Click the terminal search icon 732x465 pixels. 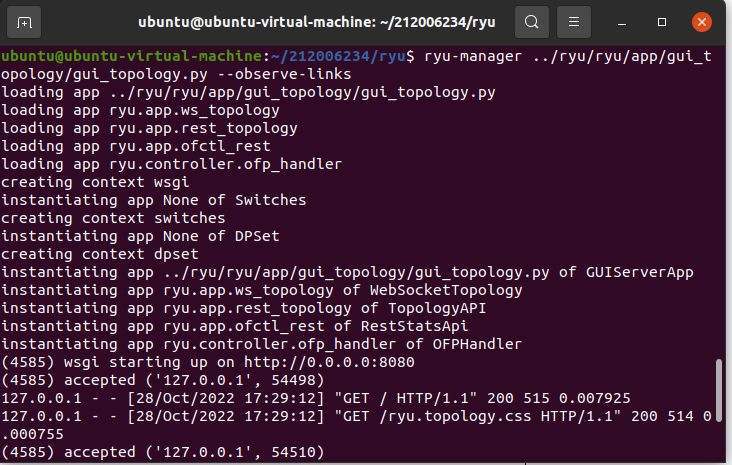pos(533,21)
